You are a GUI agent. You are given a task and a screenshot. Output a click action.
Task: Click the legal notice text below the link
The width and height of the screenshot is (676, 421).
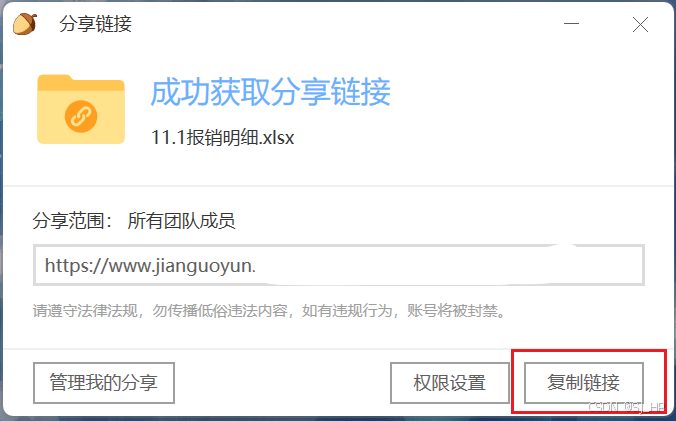tap(270, 310)
